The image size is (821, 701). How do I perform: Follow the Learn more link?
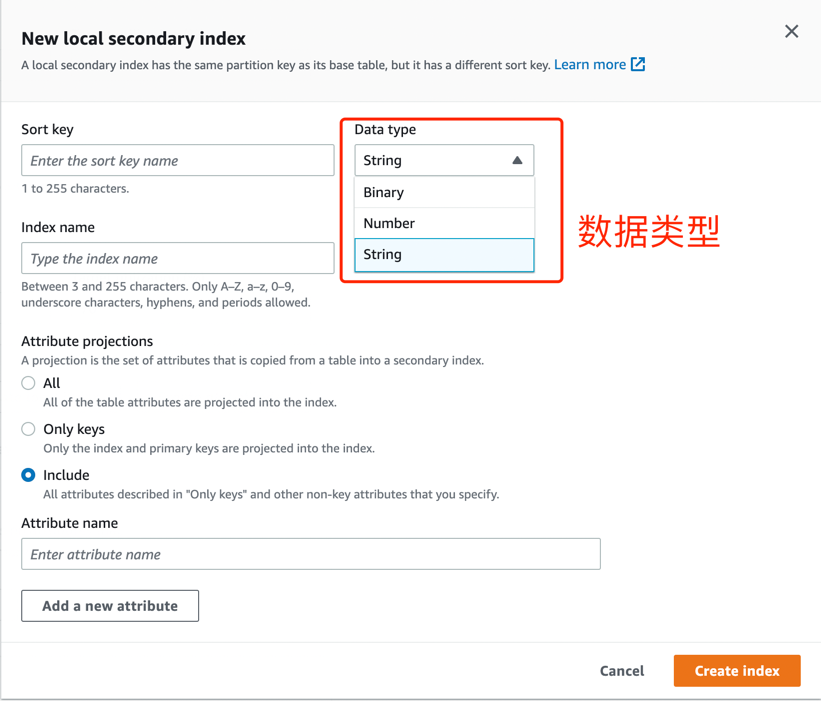(x=590, y=64)
